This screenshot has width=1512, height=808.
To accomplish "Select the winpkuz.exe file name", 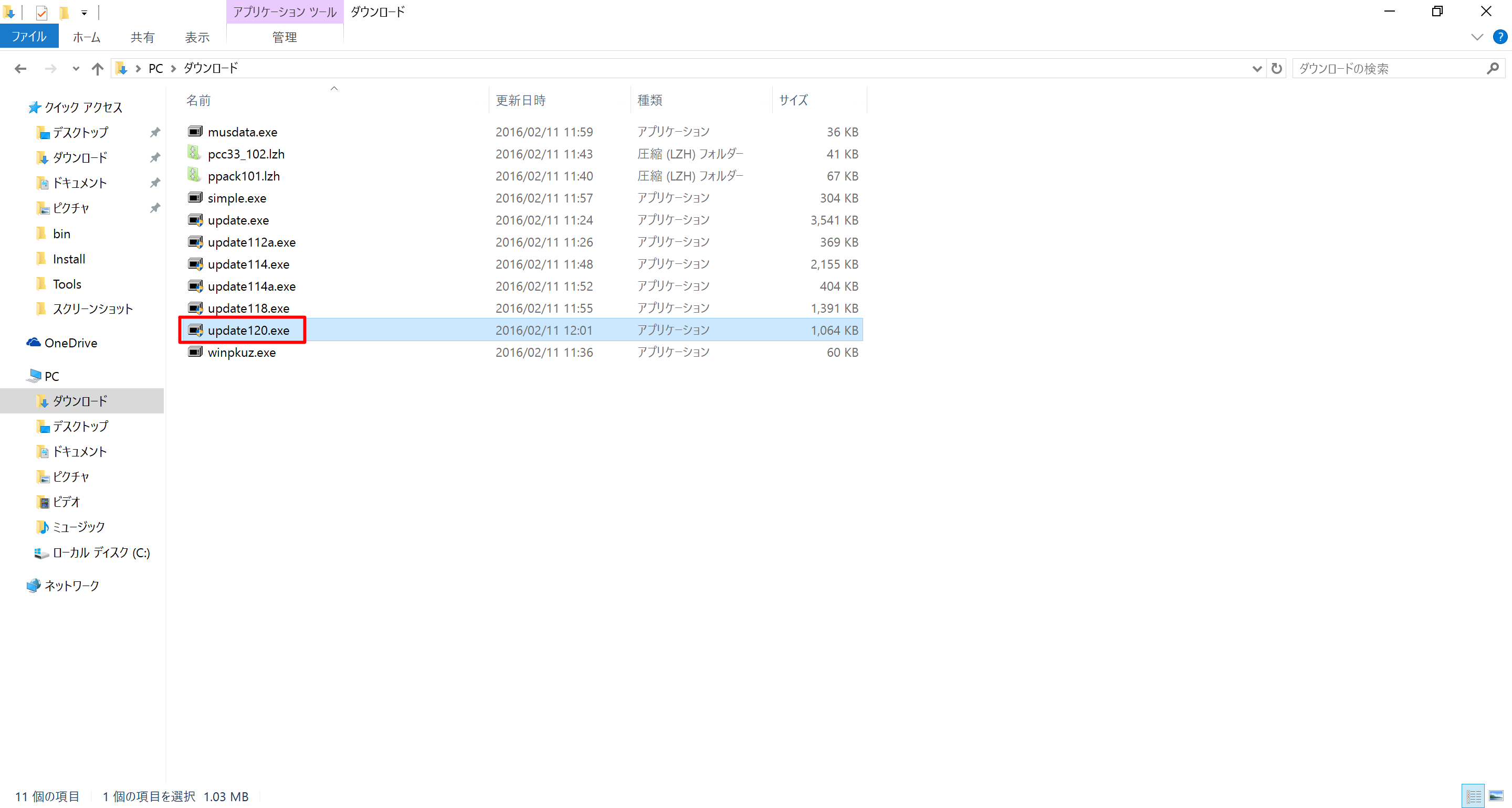I will pos(242,352).
